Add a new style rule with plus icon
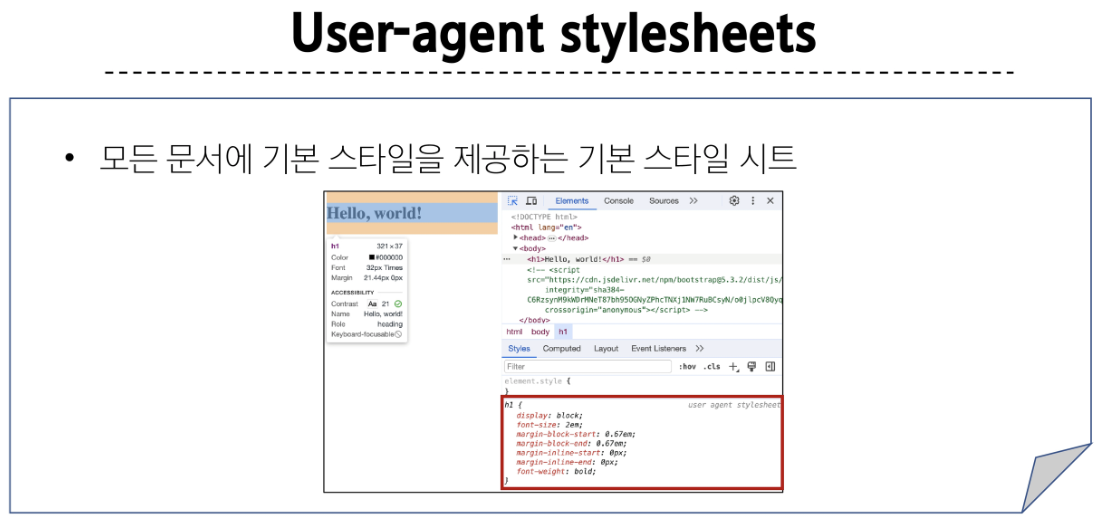Image resolution: width=1106 pixels, height=526 pixels. 734,367
